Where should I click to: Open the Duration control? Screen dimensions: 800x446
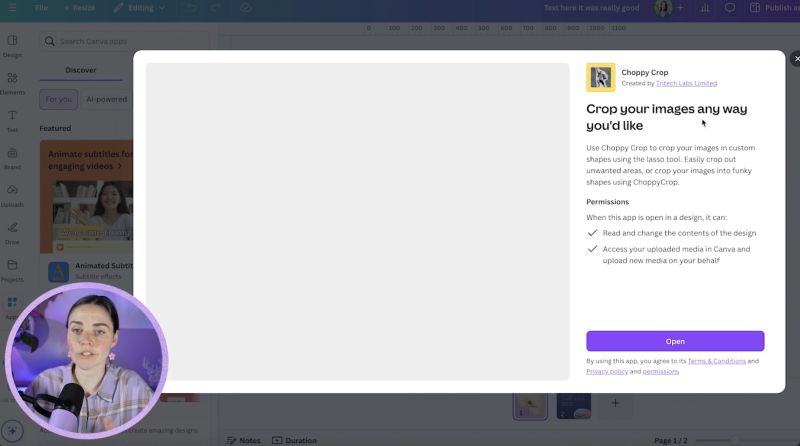(294, 440)
